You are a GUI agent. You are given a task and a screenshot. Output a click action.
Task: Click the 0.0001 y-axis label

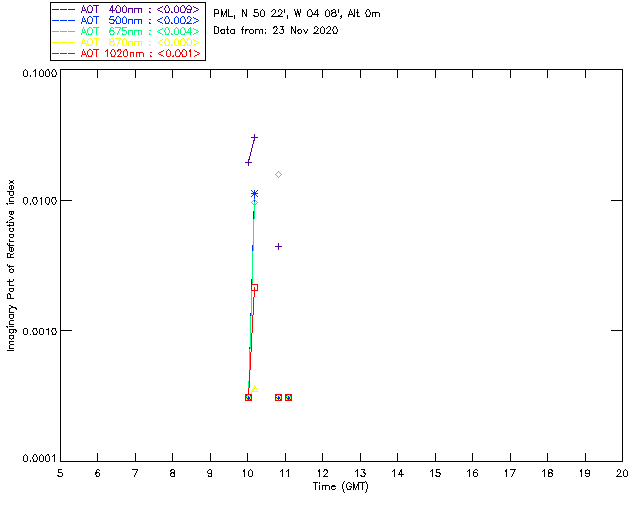click(x=40, y=459)
